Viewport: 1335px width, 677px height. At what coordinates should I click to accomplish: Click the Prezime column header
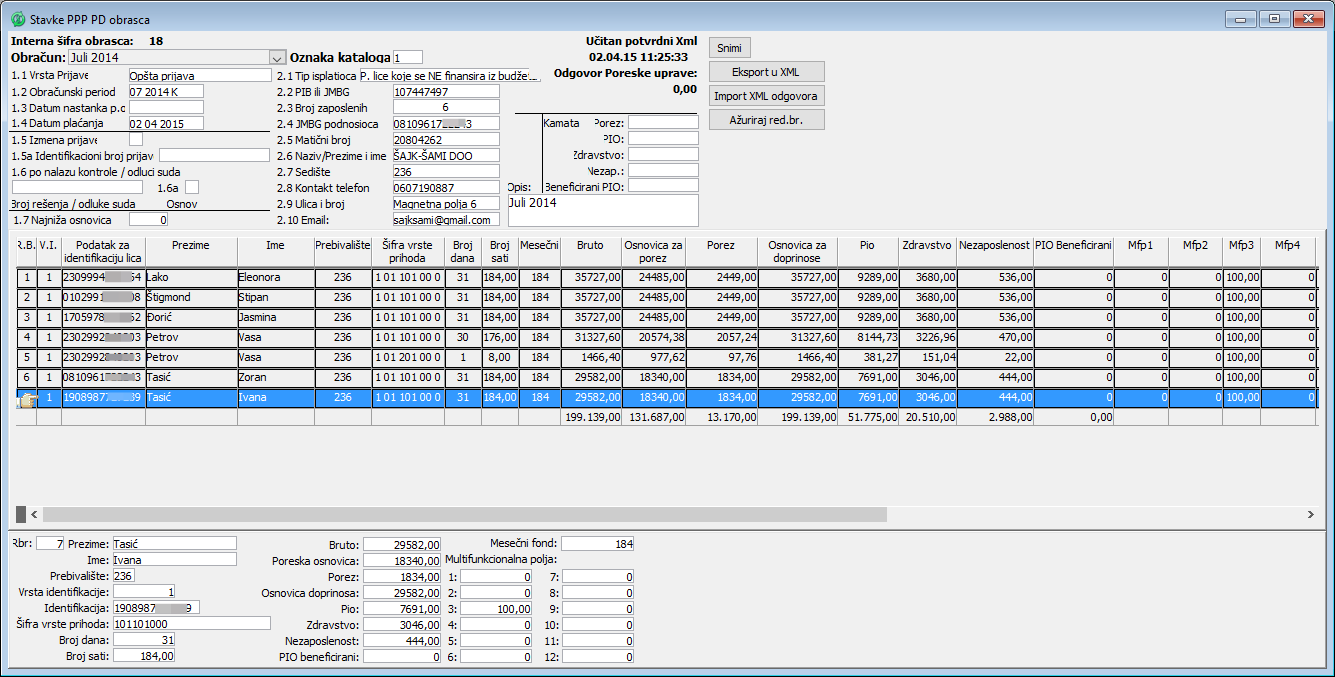click(190, 244)
